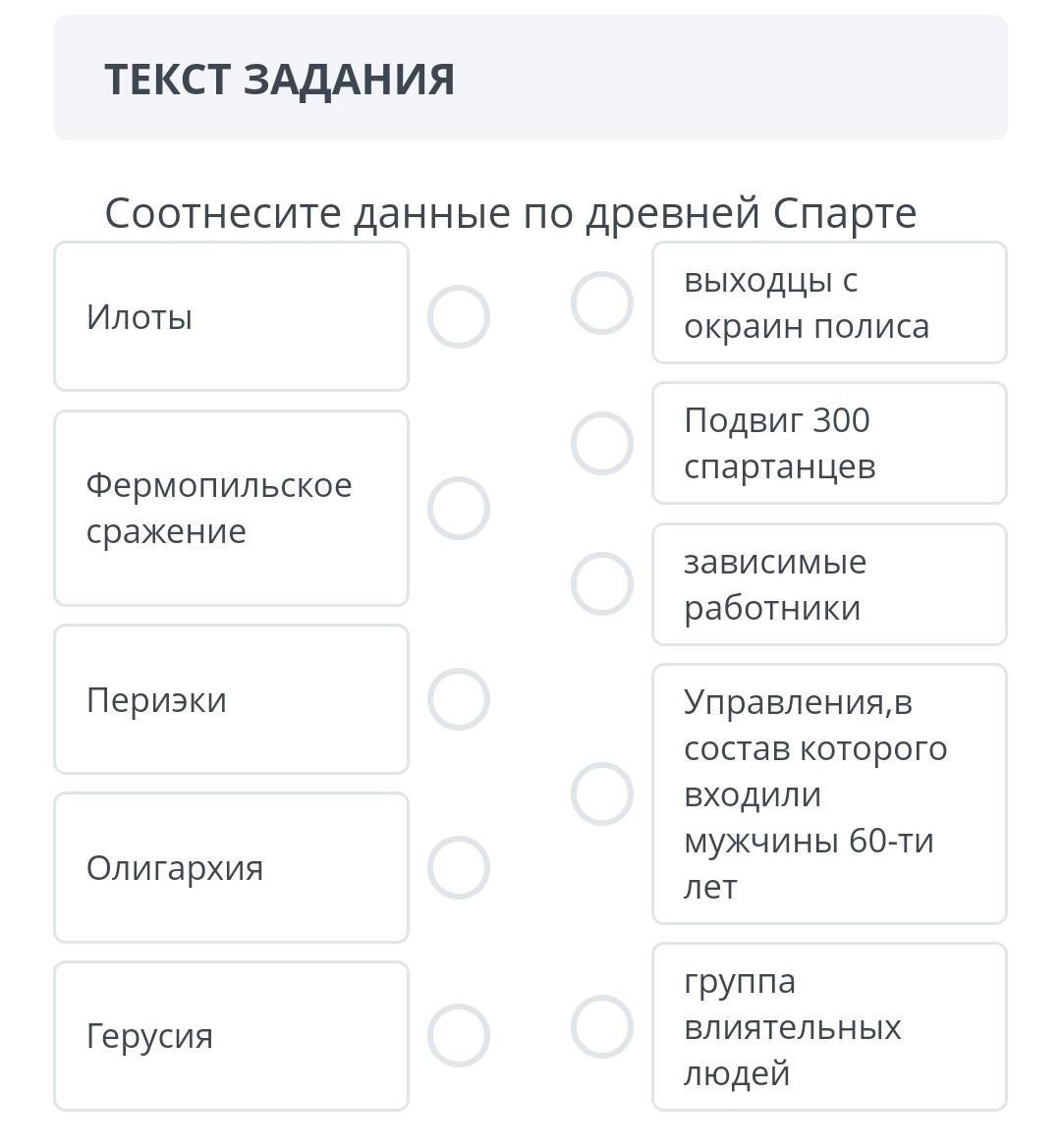Click the Периэки term box
The height and width of the screenshot is (1148, 1061).
pos(231,699)
